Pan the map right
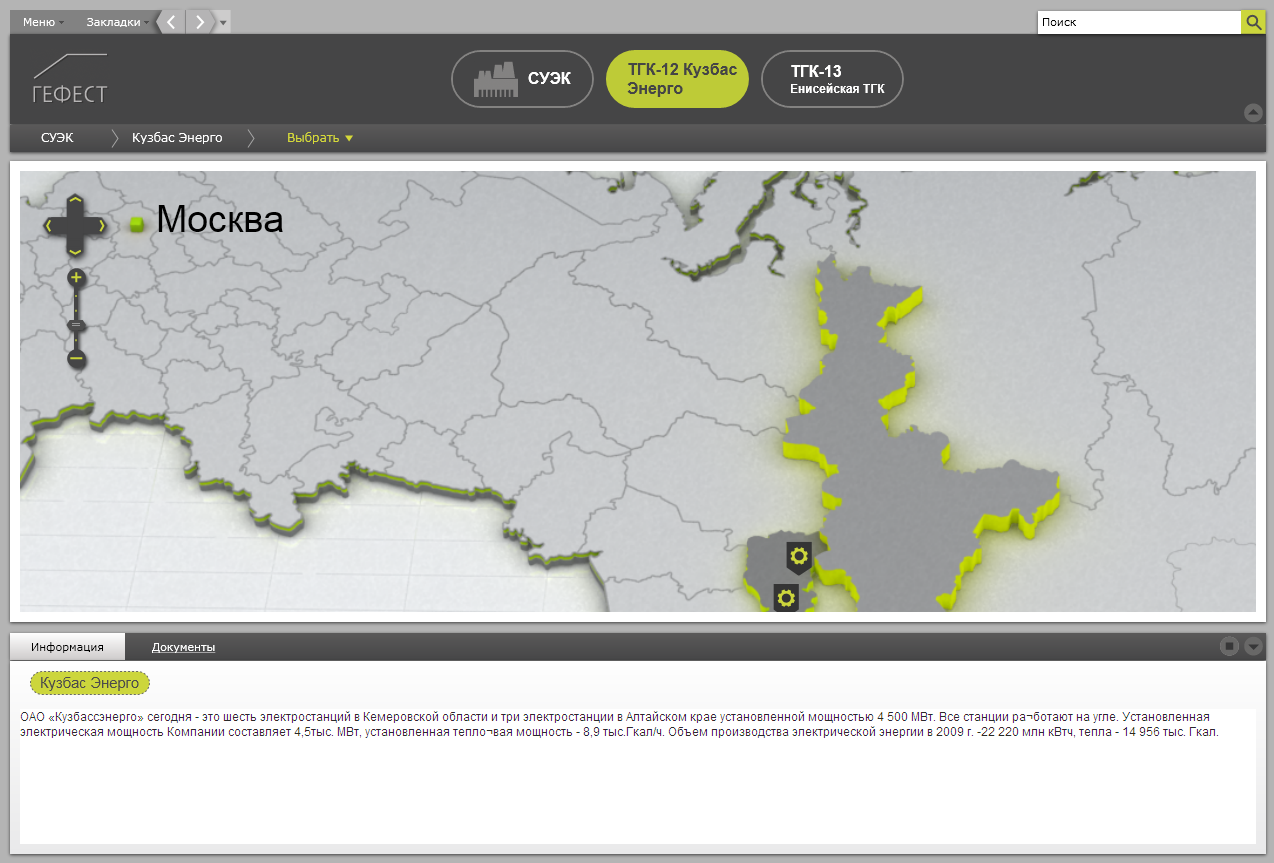Viewport: 1274px width, 863px height. click(101, 226)
